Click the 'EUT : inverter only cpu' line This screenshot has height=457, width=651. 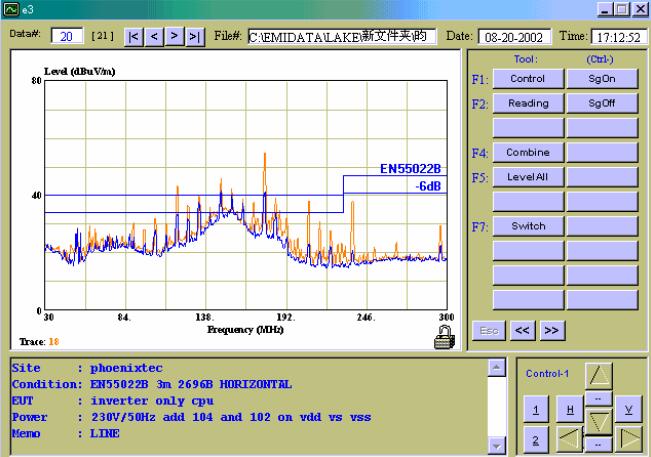[113, 401]
